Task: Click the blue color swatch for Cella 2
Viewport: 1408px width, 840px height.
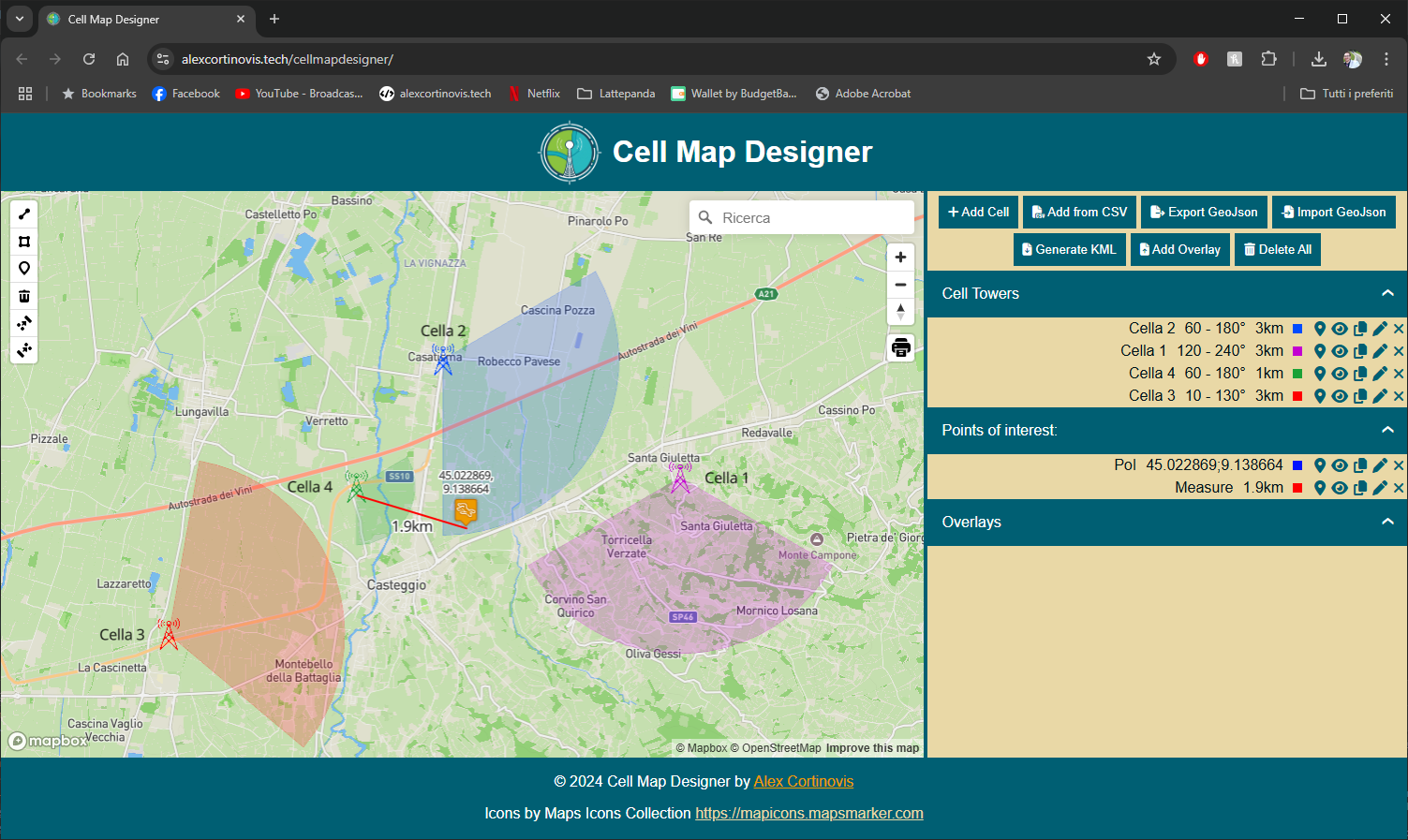Action: pos(1297,328)
